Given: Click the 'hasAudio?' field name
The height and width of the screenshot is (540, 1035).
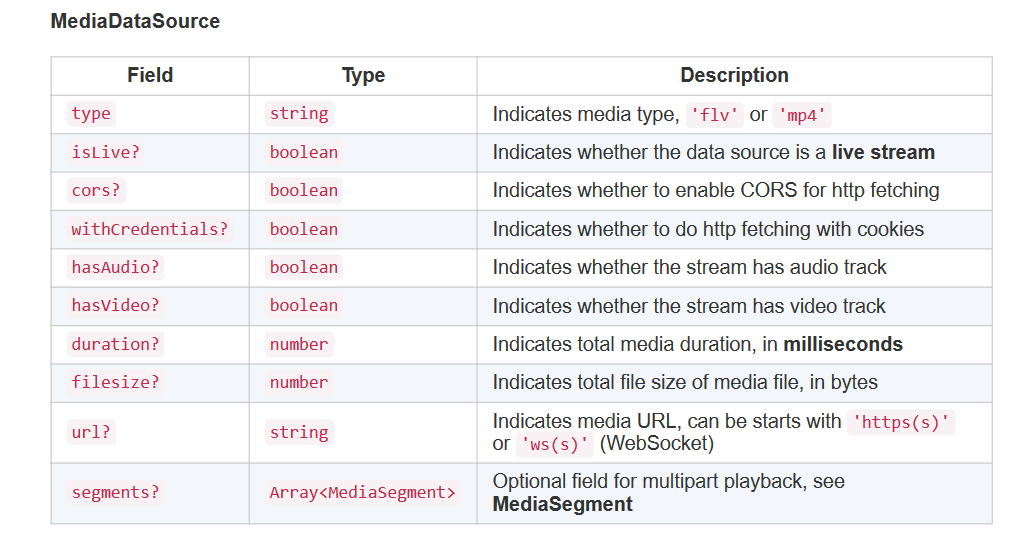Looking at the screenshot, I should click(x=115, y=267).
